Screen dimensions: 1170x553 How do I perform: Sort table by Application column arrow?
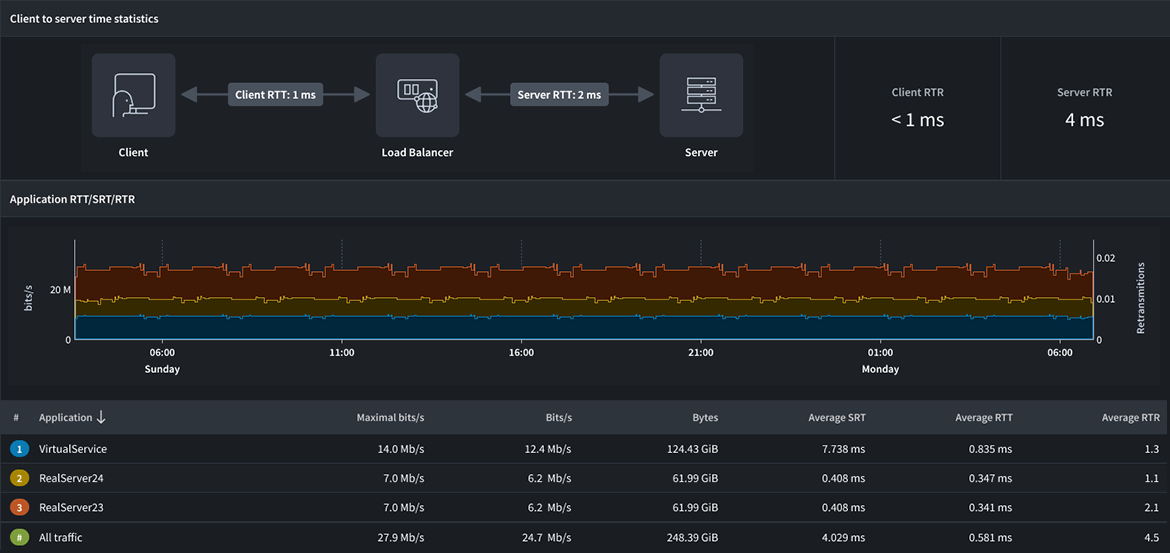(101, 417)
